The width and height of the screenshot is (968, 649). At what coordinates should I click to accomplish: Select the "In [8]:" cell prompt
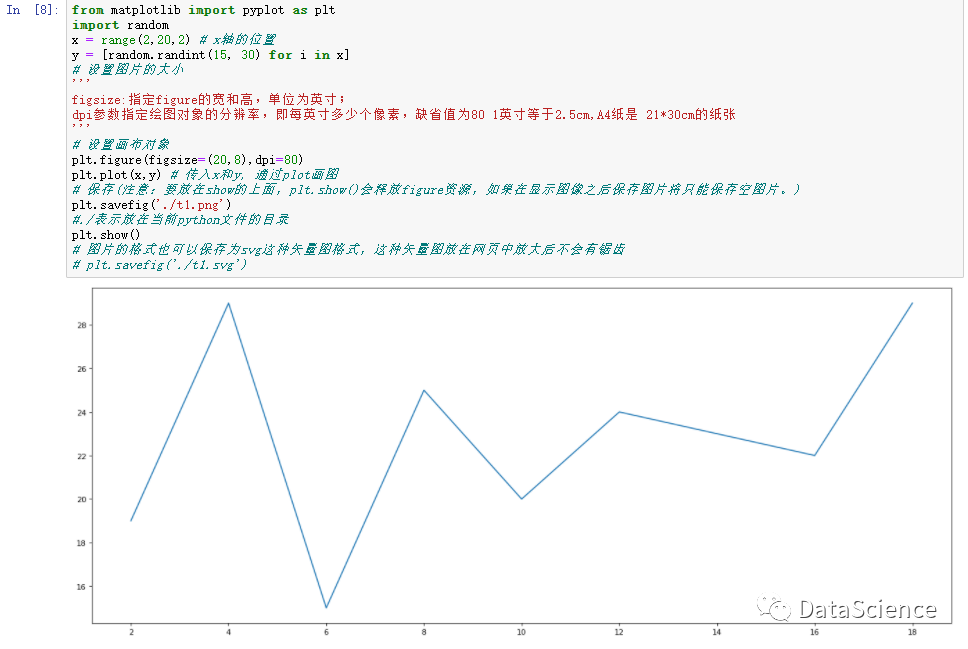pyautogui.click(x=33, y=10)
